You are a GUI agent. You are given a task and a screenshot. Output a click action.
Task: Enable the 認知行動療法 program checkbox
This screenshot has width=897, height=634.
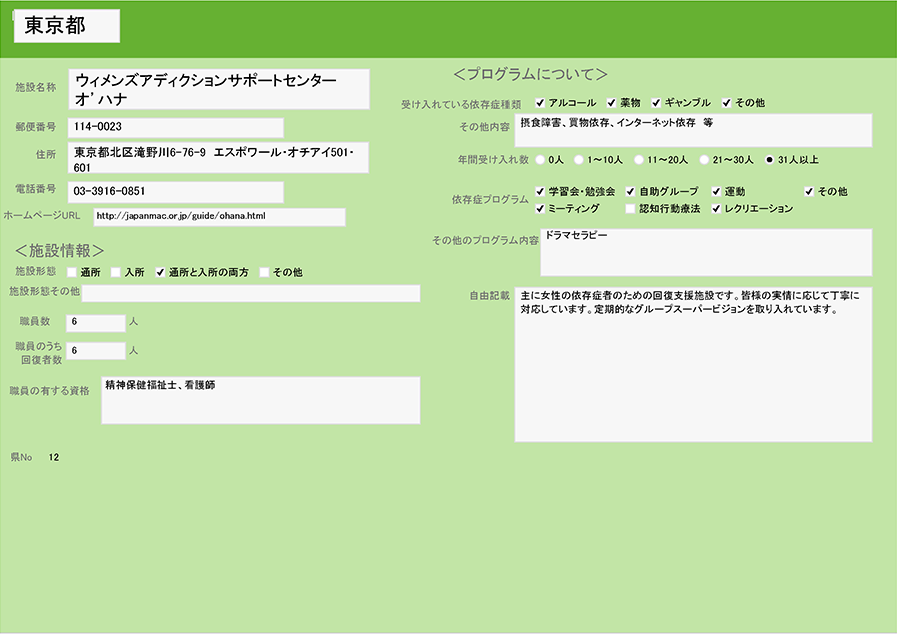[x=630, y=209]
